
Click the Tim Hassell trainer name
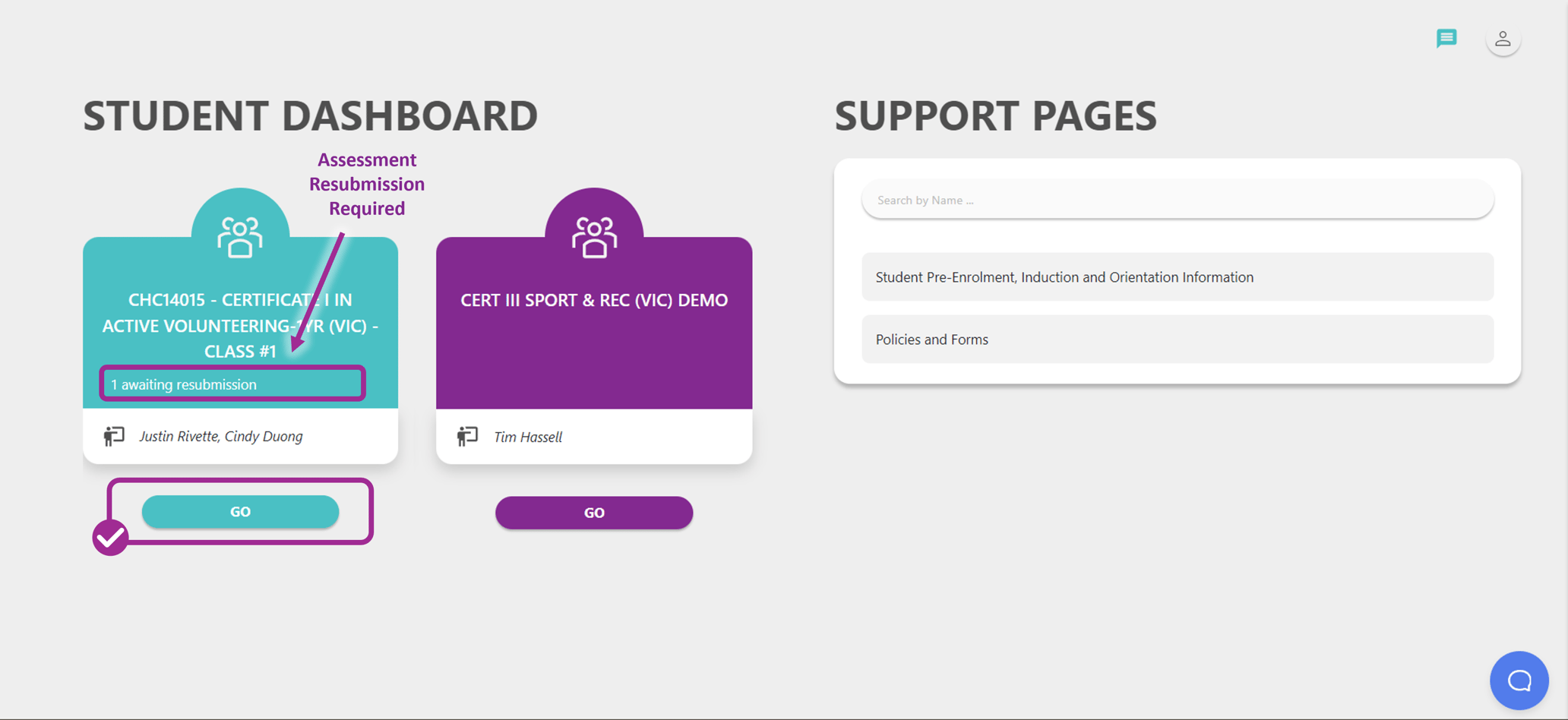click(x=528, y=437)
